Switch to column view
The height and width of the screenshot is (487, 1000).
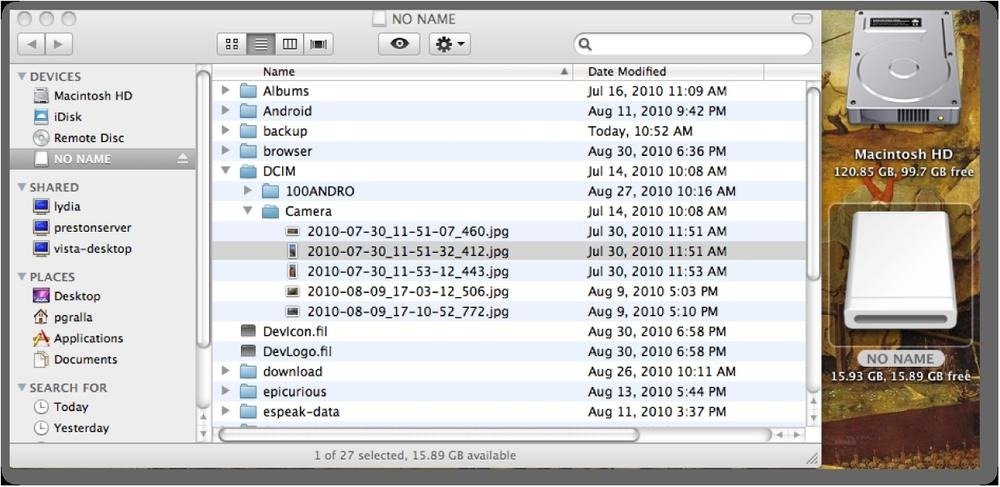290,44
